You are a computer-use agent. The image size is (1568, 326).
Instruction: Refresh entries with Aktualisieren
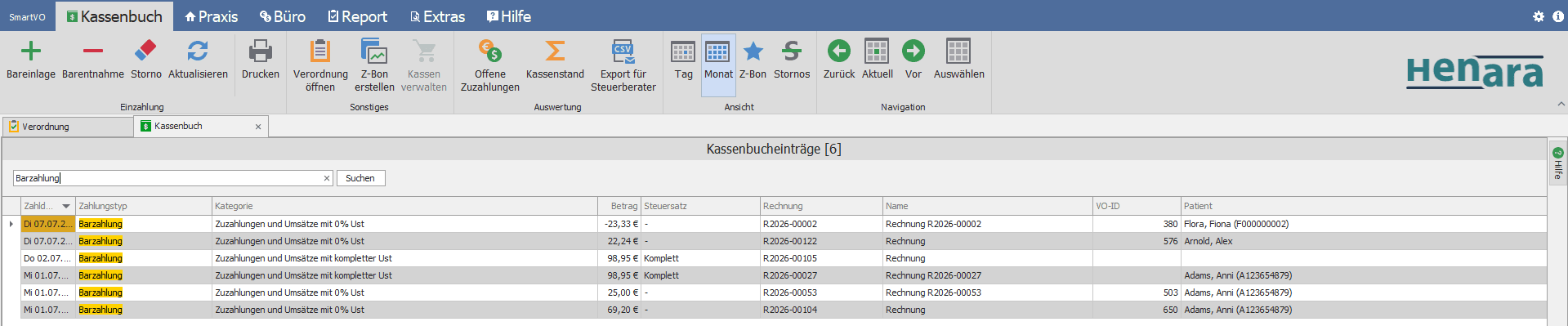click(198, 51)
